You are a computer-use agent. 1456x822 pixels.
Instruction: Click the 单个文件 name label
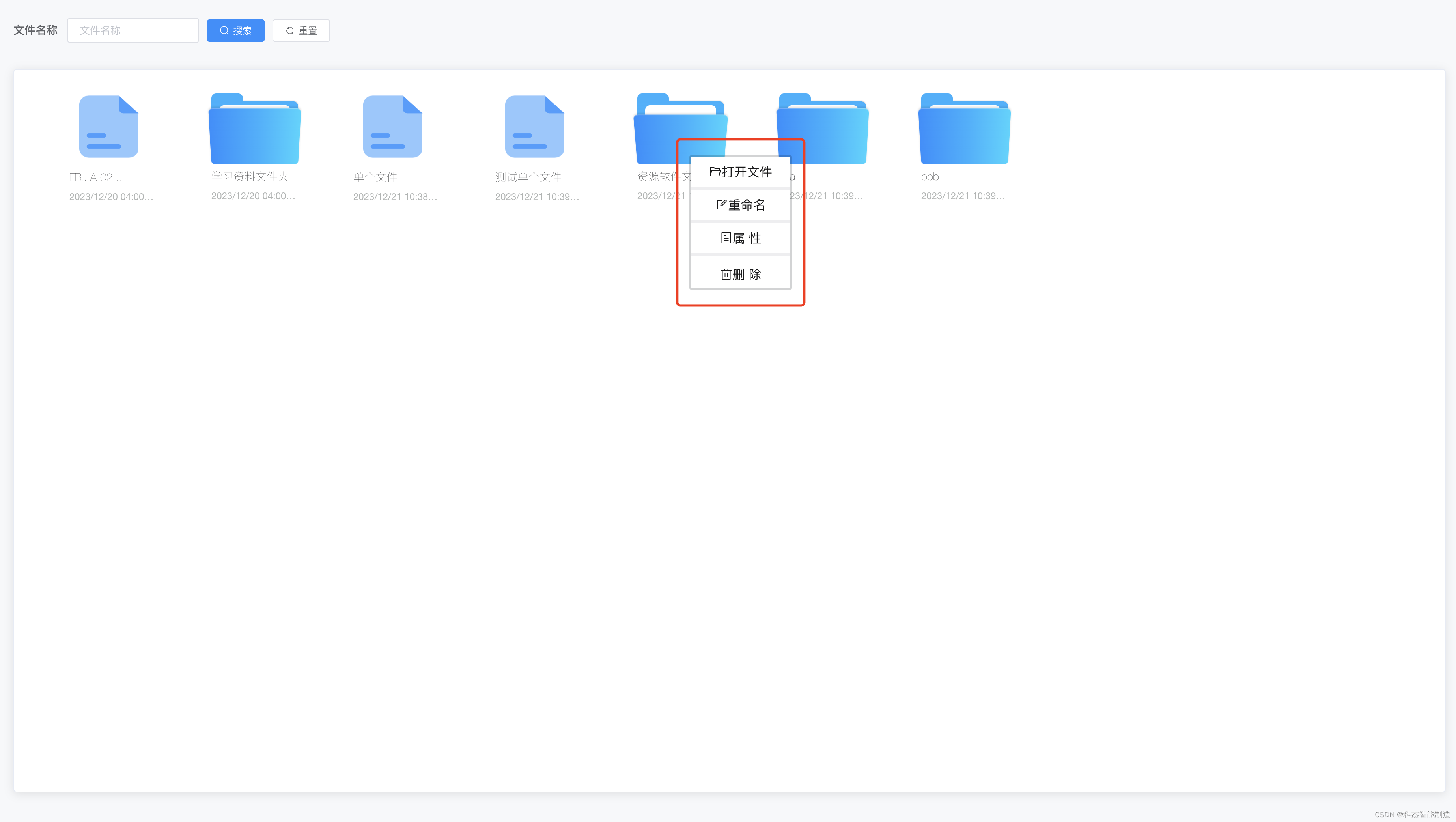tap(375, 177)
